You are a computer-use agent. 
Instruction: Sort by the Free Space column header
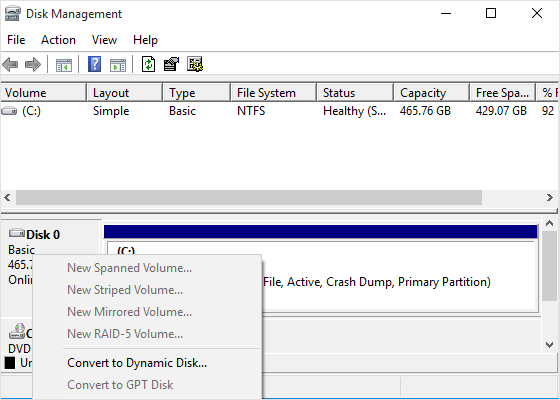click(x=503, y=93)
